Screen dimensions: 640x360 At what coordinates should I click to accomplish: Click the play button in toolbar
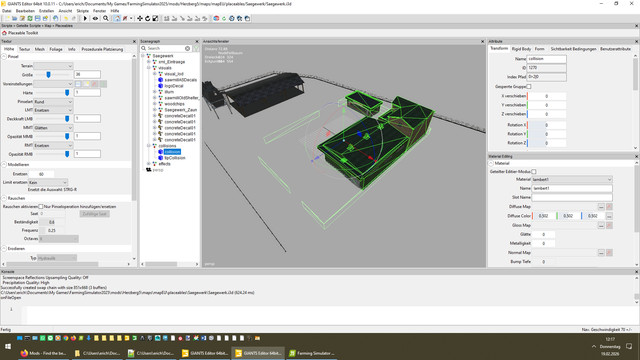pyautogui.click(x=85, y=18)
